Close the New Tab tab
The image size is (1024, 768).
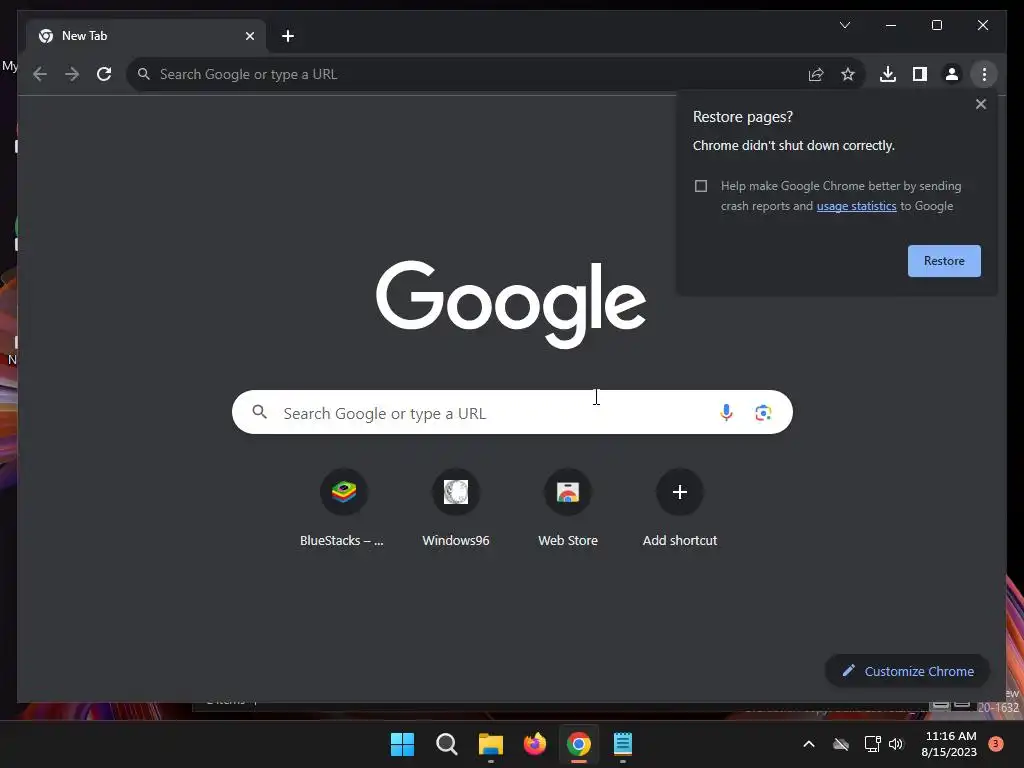pos(250,37)
